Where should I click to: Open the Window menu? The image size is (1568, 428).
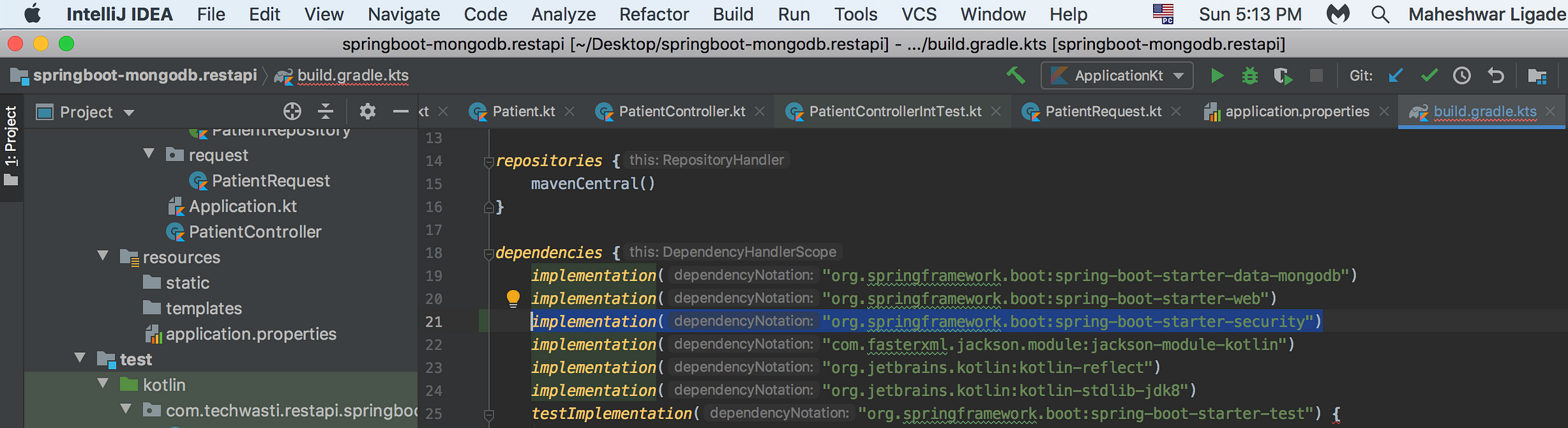[x=993, y=14]
